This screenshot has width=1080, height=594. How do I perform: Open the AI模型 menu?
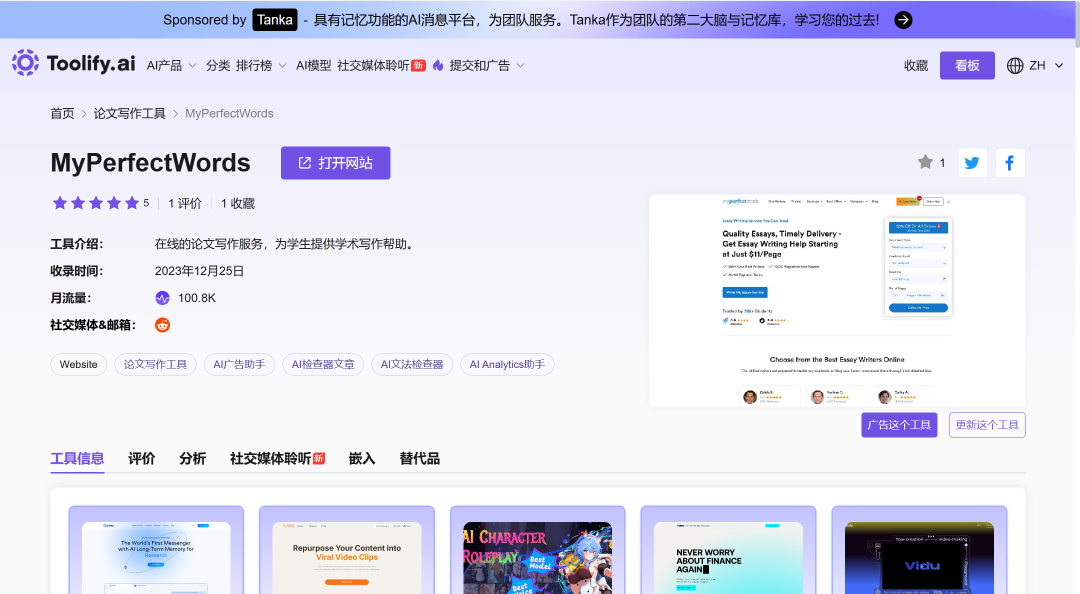click(x=313, y=65)
